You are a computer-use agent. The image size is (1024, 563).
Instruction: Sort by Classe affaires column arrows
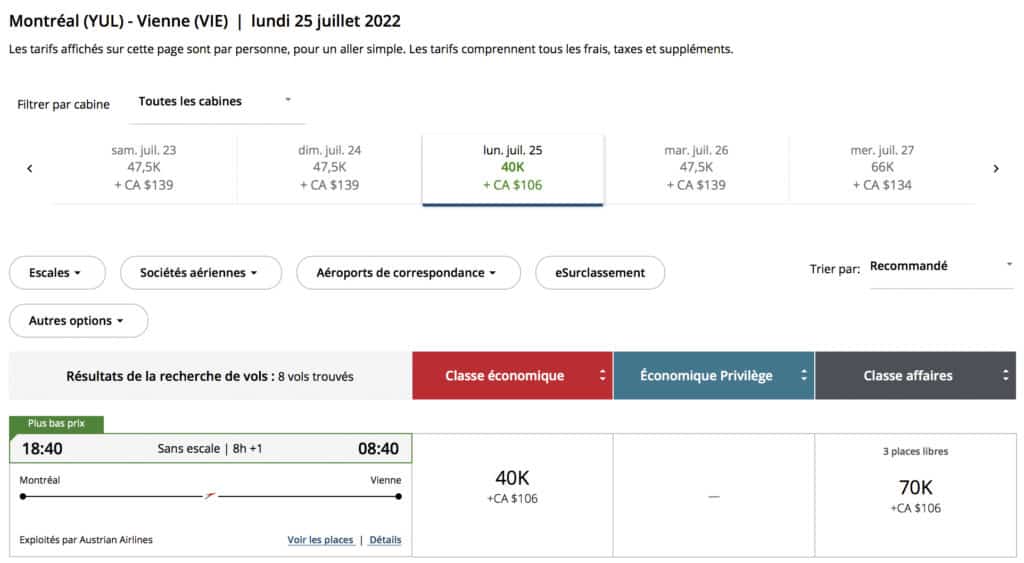(1006, 376)
